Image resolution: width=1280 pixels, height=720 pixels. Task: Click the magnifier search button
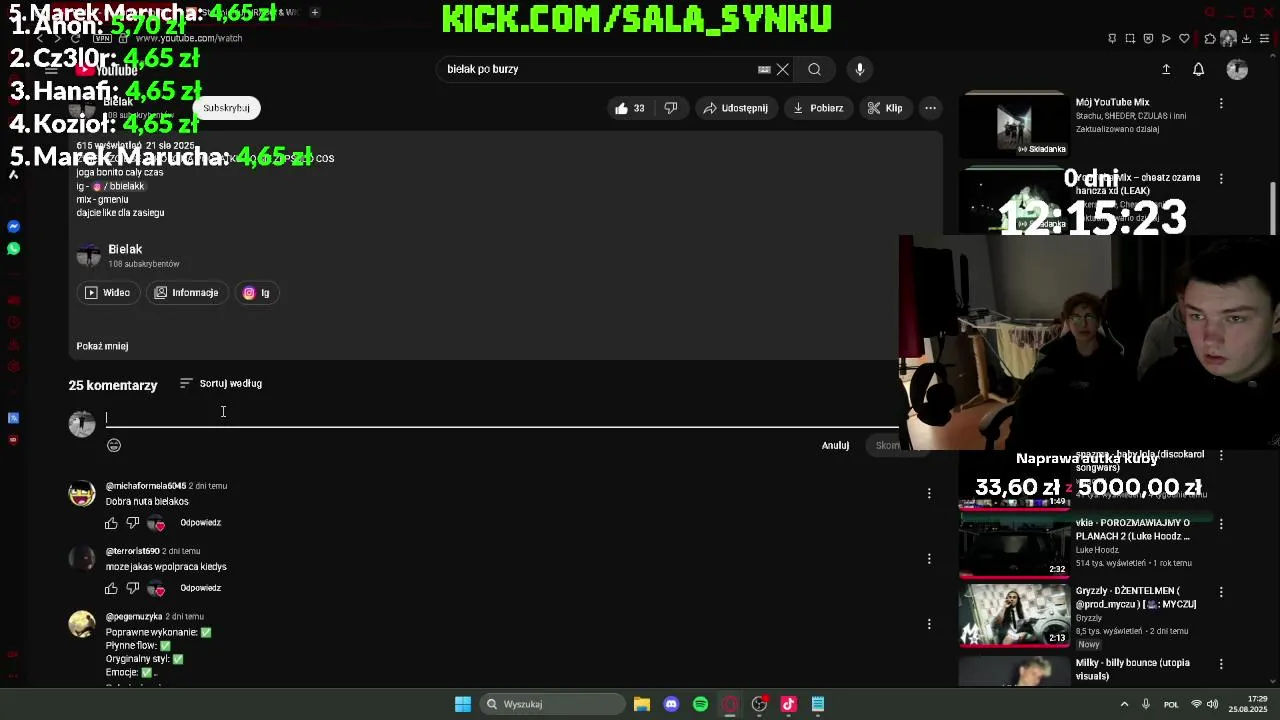tap(815, 69)
